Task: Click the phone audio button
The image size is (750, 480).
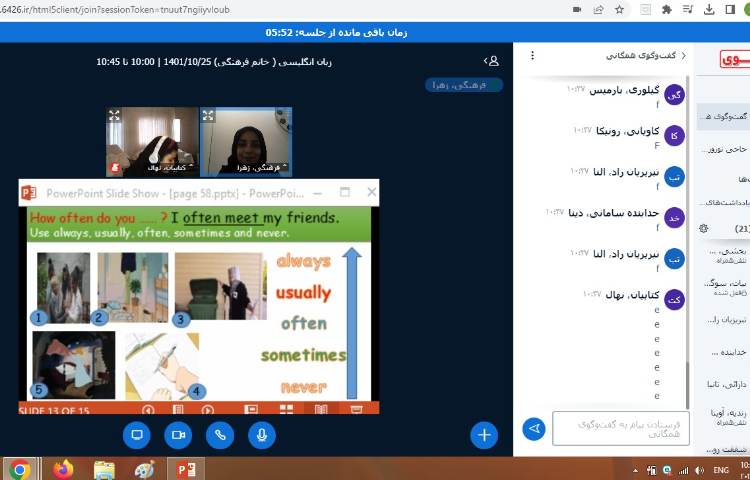Action: pyautogui.click(x=220, y=435)
